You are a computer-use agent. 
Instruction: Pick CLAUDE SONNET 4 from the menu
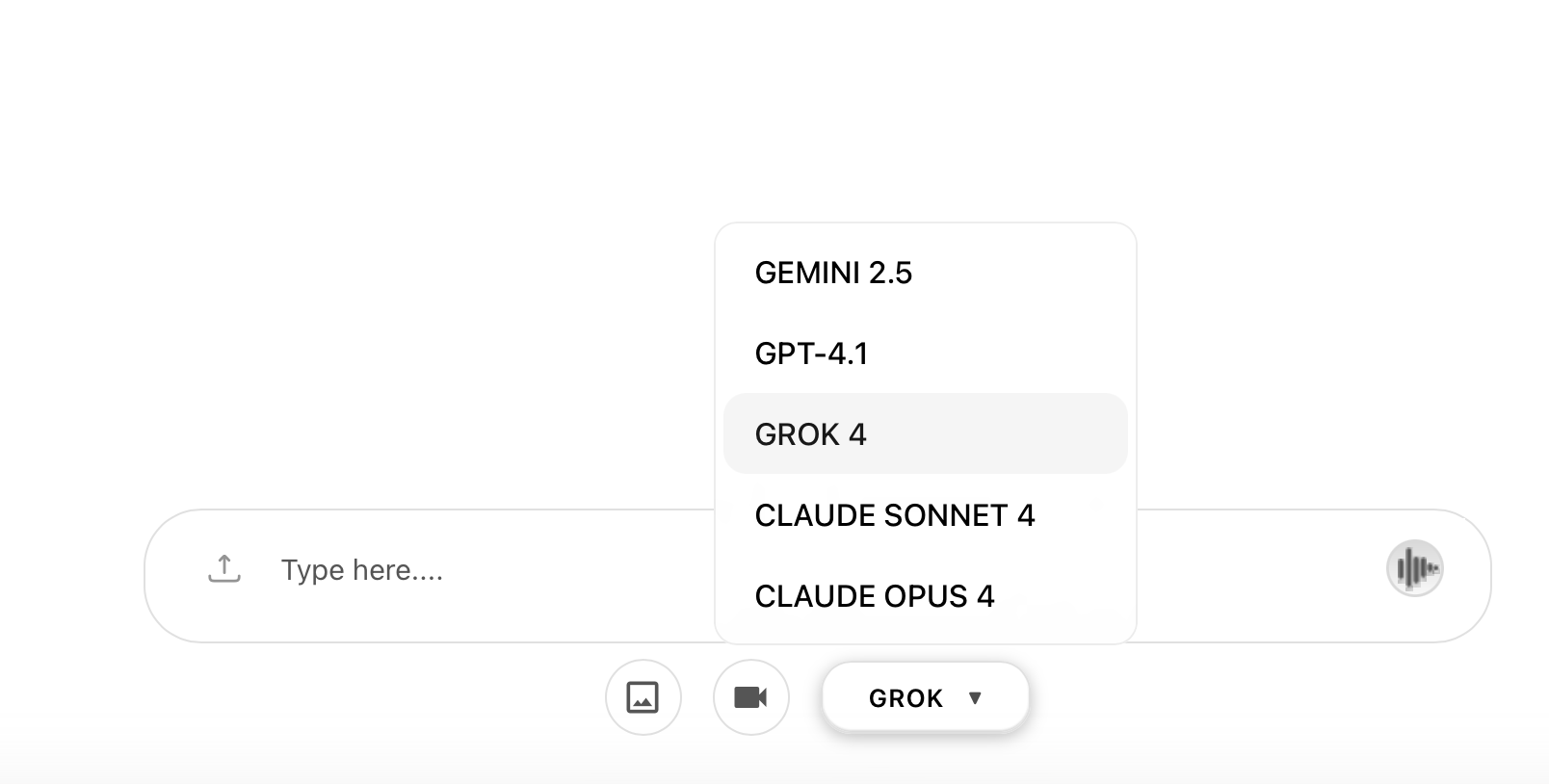[894, 515]
